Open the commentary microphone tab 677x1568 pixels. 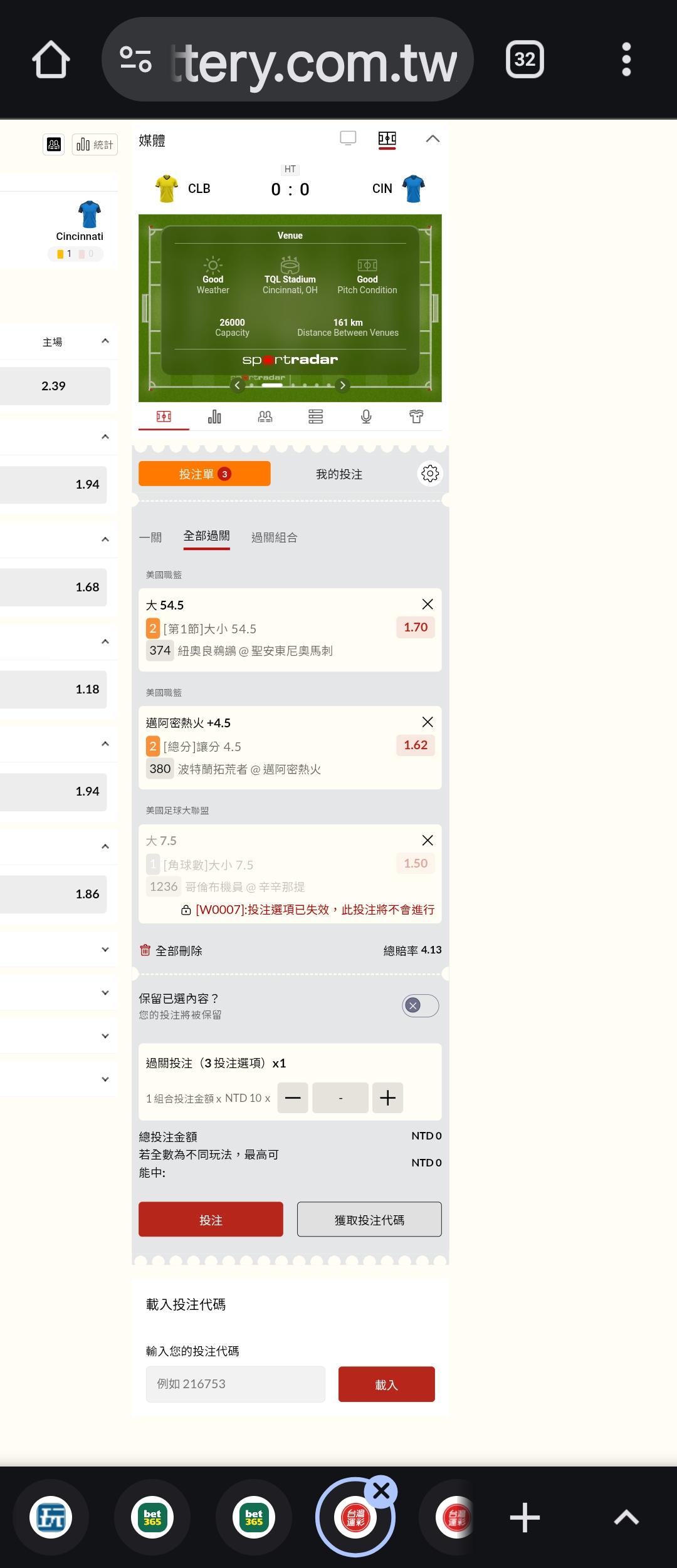point(366,417)
